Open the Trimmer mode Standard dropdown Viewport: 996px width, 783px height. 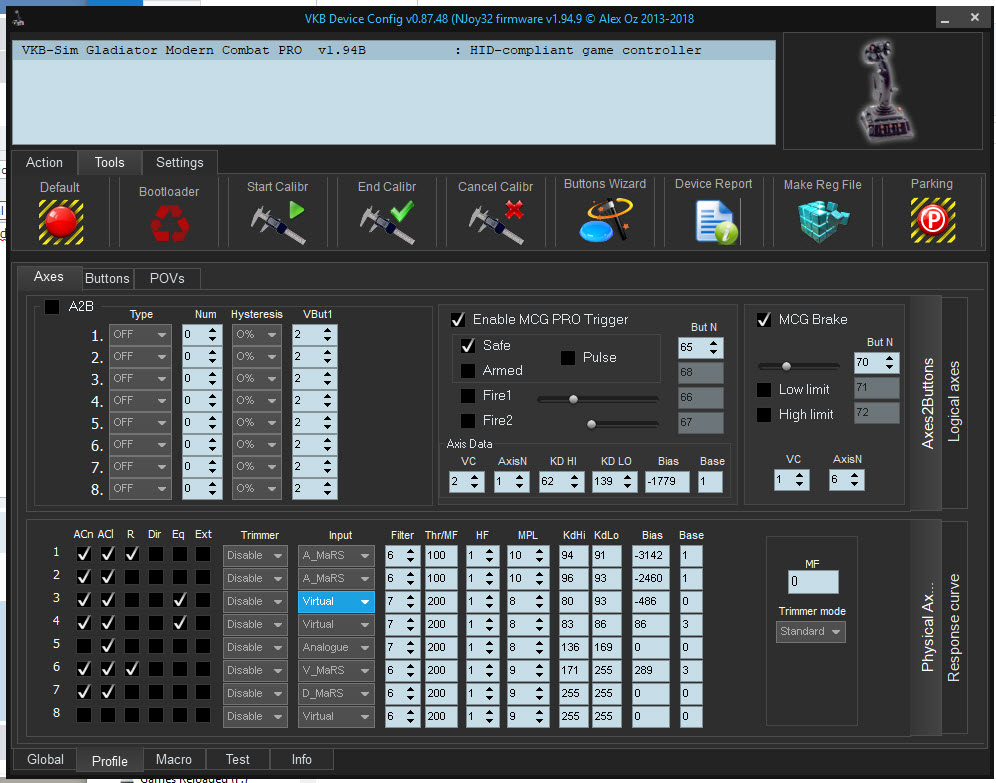point(811,632)
